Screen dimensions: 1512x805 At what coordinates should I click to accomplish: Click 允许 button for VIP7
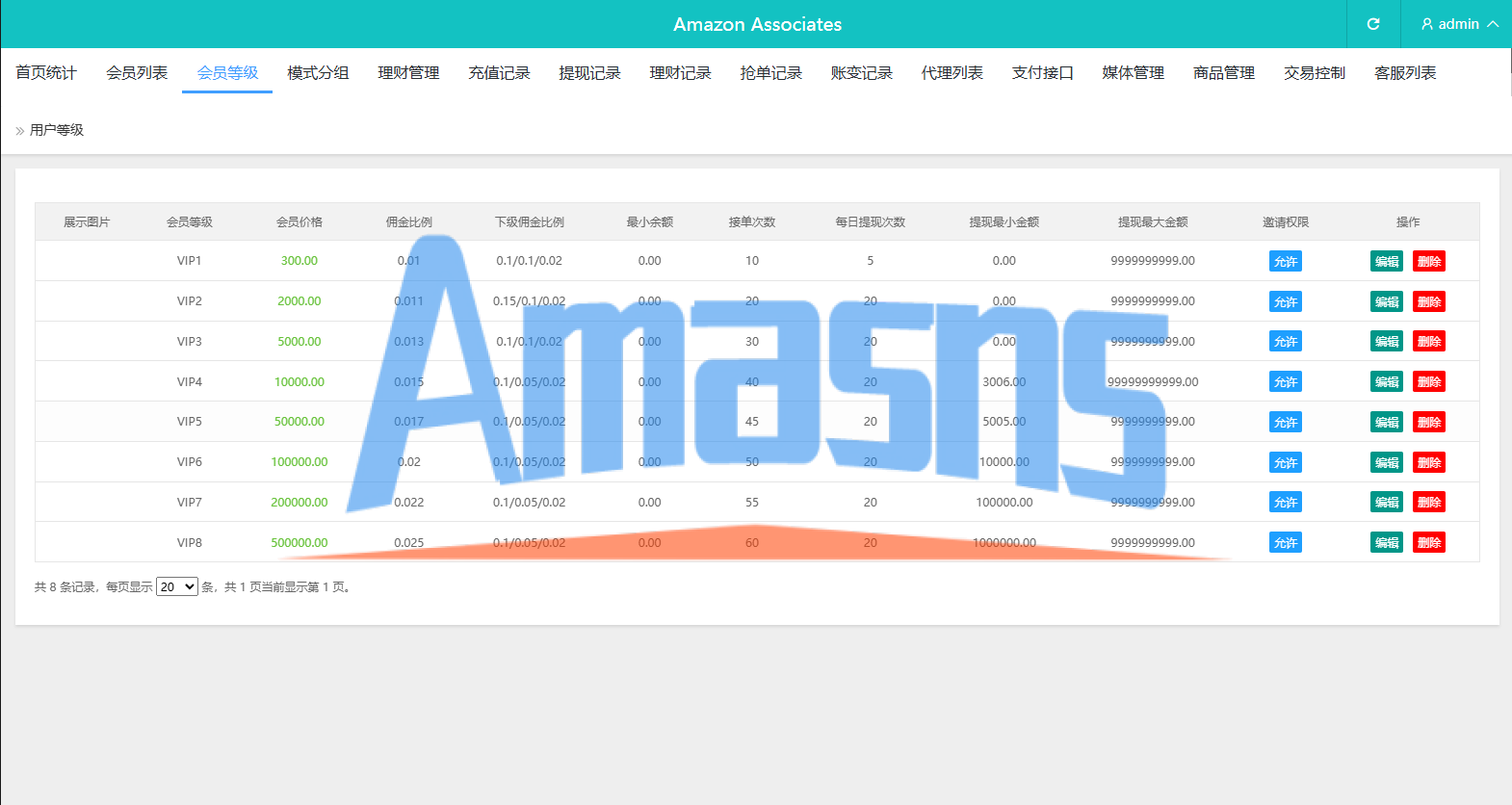pos(1286,503)
